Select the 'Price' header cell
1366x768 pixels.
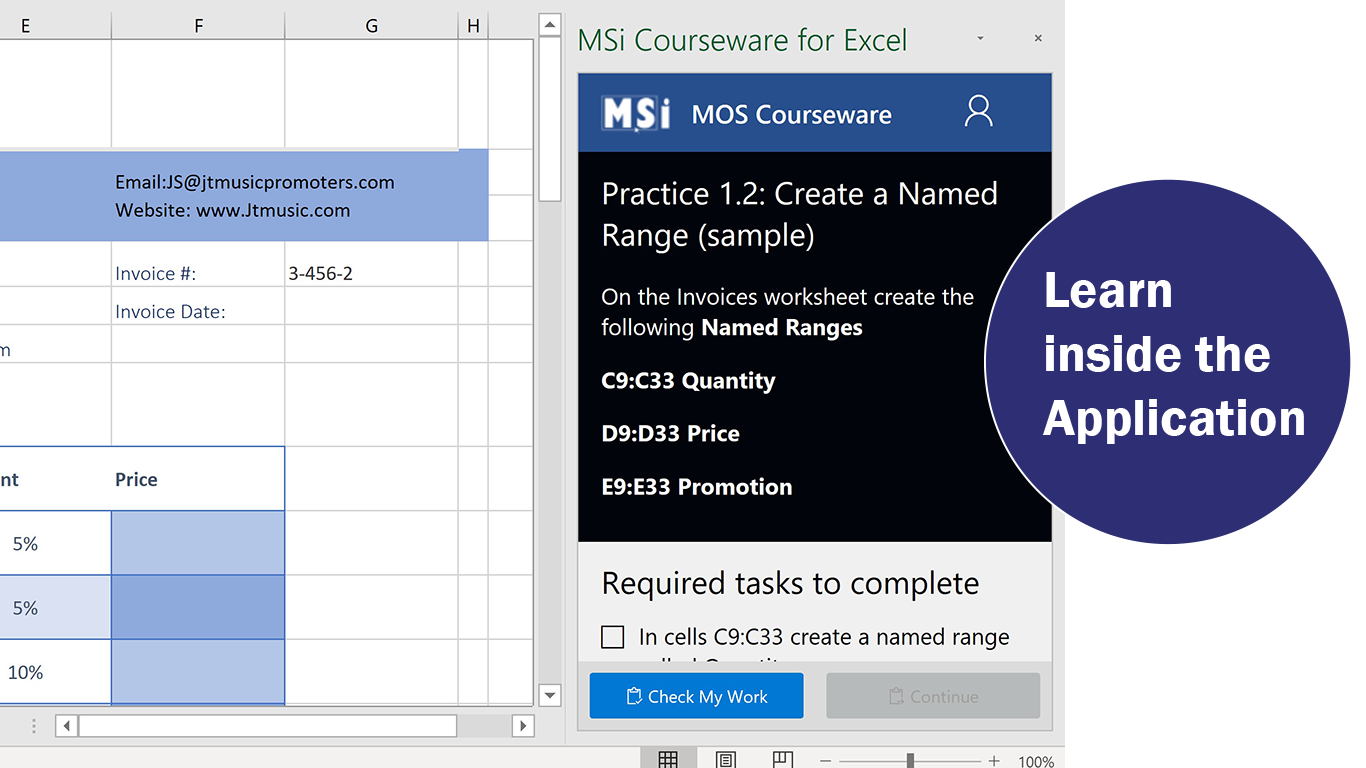(x=198, y=479)
